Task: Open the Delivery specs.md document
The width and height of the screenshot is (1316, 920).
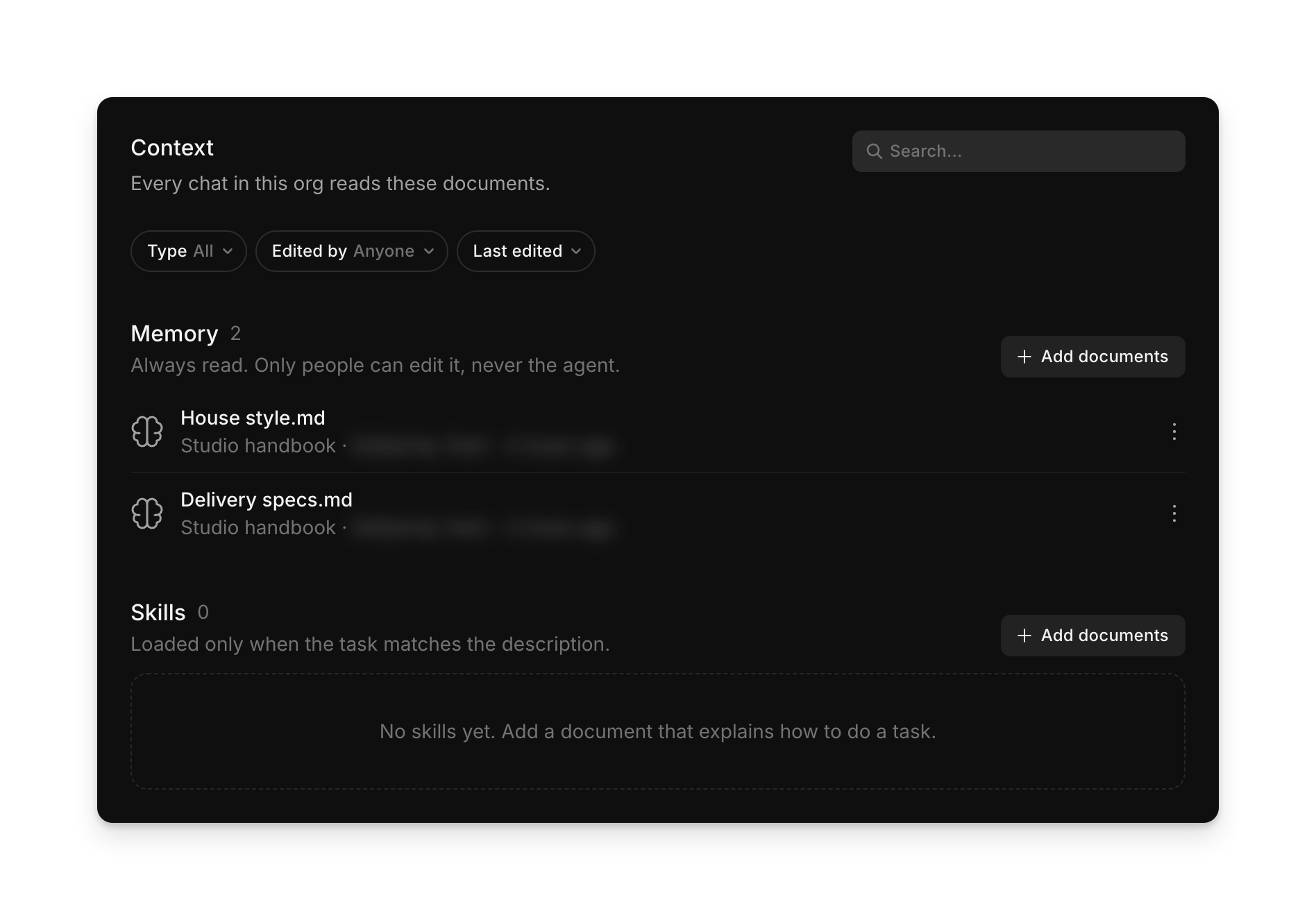Action: click(267, 500)
